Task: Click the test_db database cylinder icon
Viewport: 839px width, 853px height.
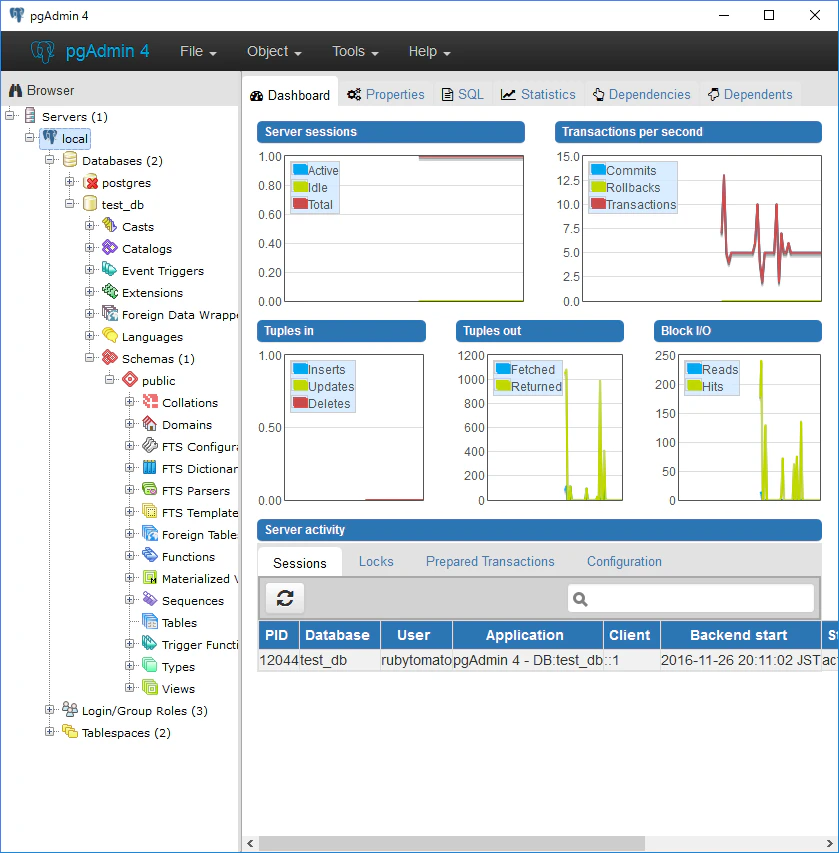Action: coord(90,204)
